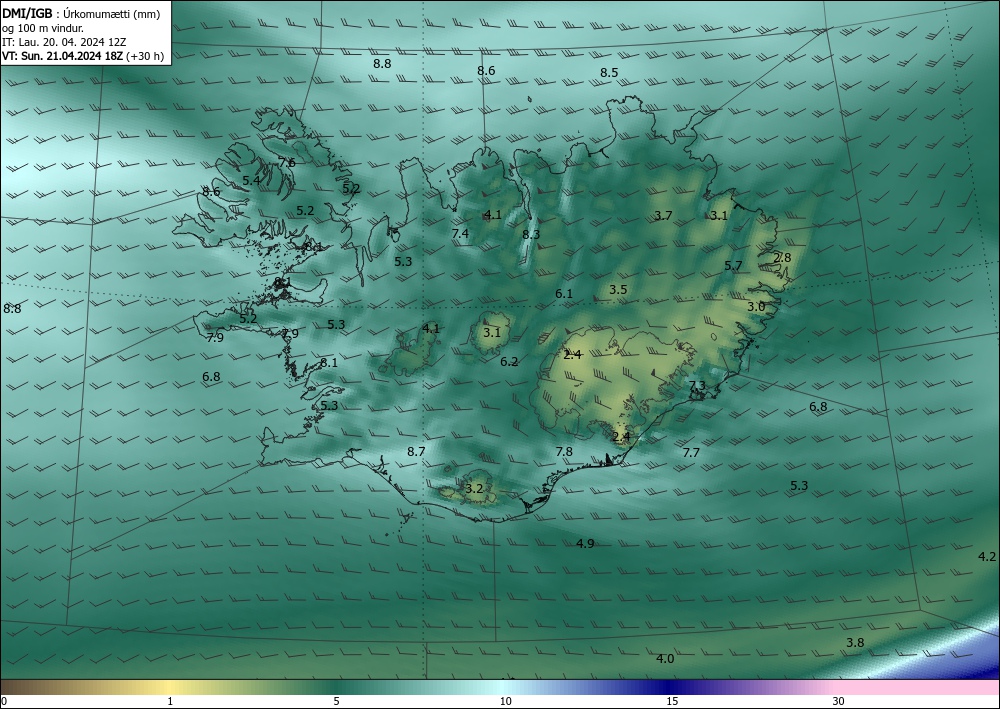Select the 8.7 value in south Iceland
Viewport: 1000px width, 709px height.
(416, 451)
